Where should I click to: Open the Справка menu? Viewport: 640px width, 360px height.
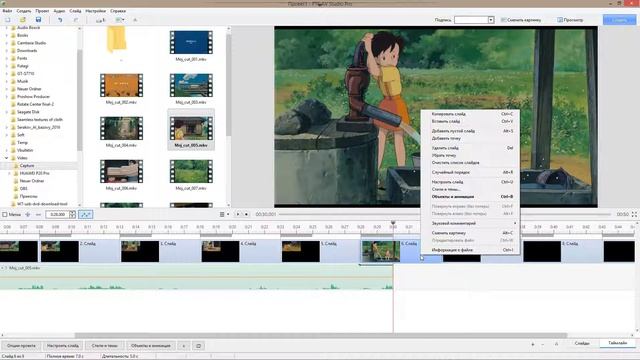(118, 11)
